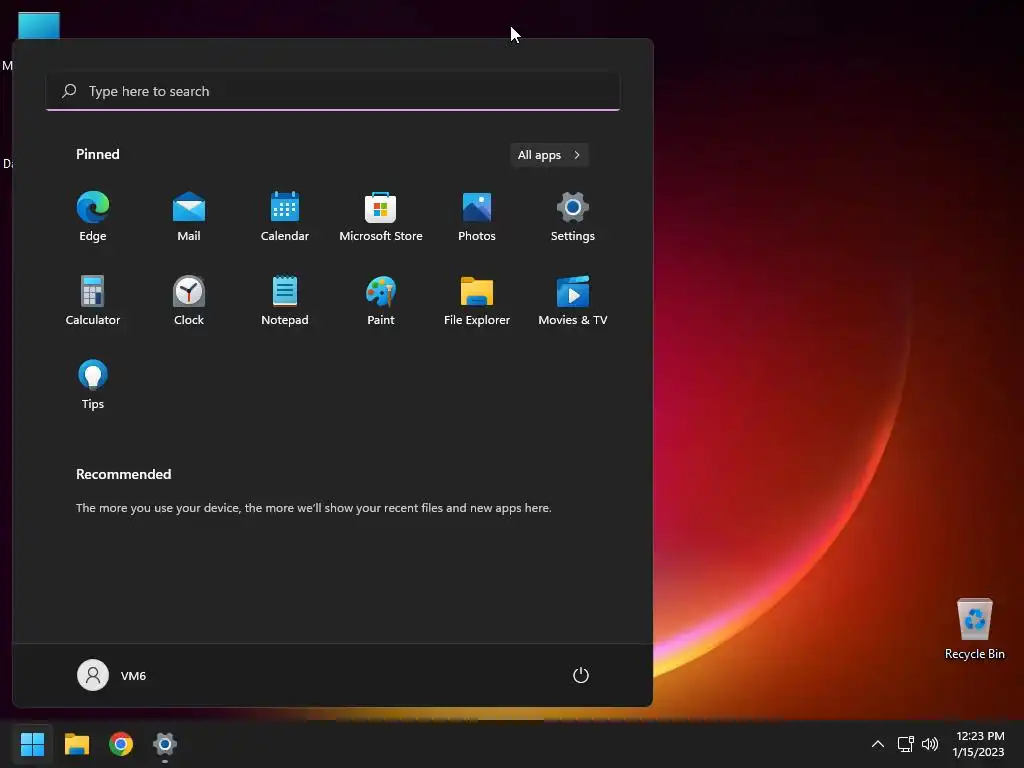Open File Explorer from pinned apps
This screenshot has height=768, width=1024.
pyautogui.click(x=477, y=300)
